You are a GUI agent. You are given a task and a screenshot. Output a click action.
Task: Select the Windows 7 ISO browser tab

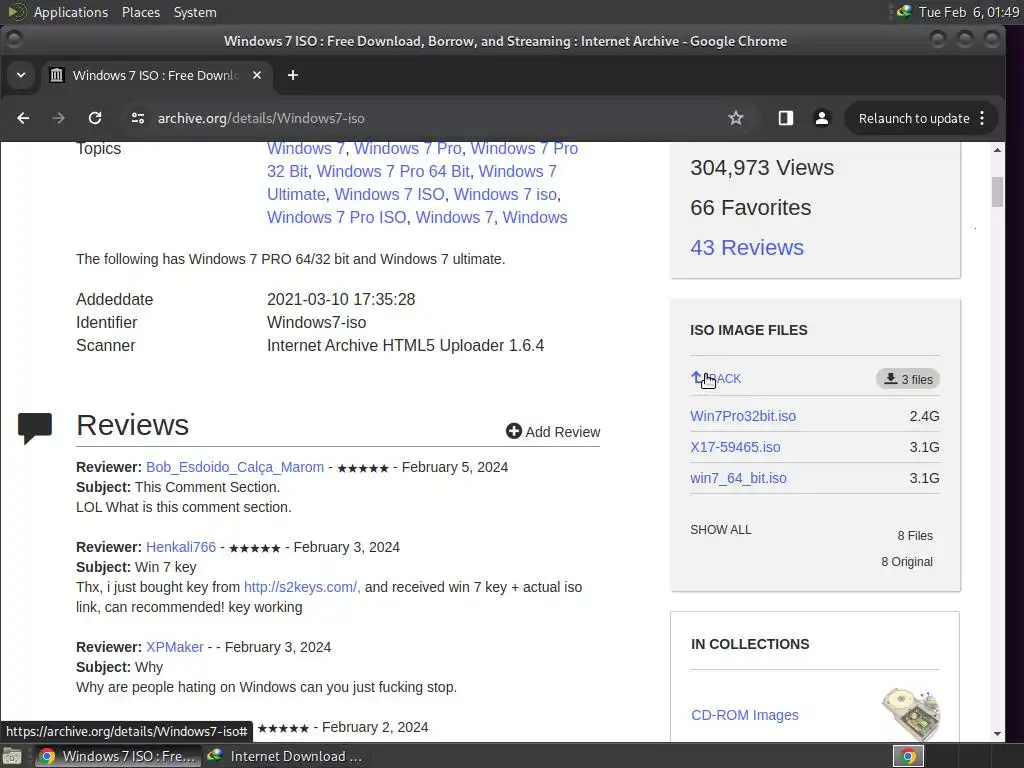[157, 75]
